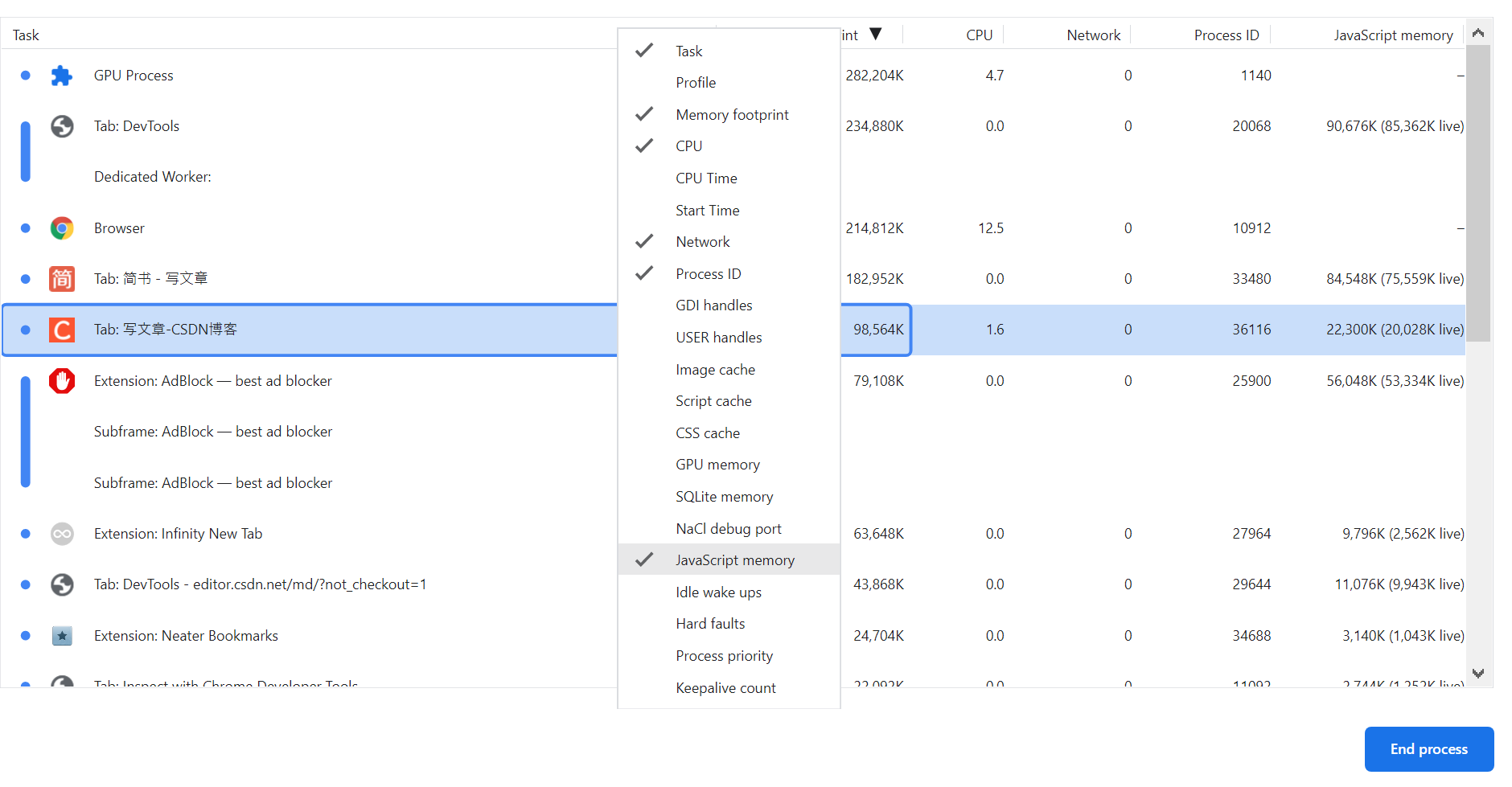Viewport: 1512px width, 787px height.
Task: Sort by the Process ID column header
Action: tap(1226, 35)
